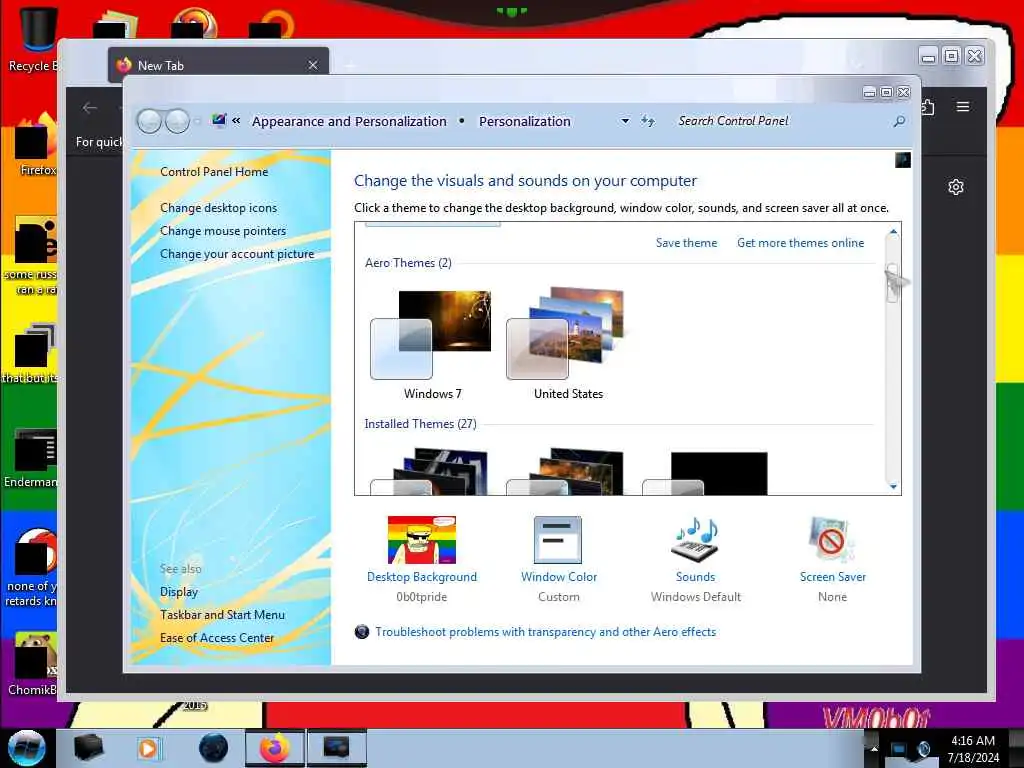The height and width of the screenshot is (768, 1024).
Task: Select the ChomikB desktop icon
Action: click(31, 664)
